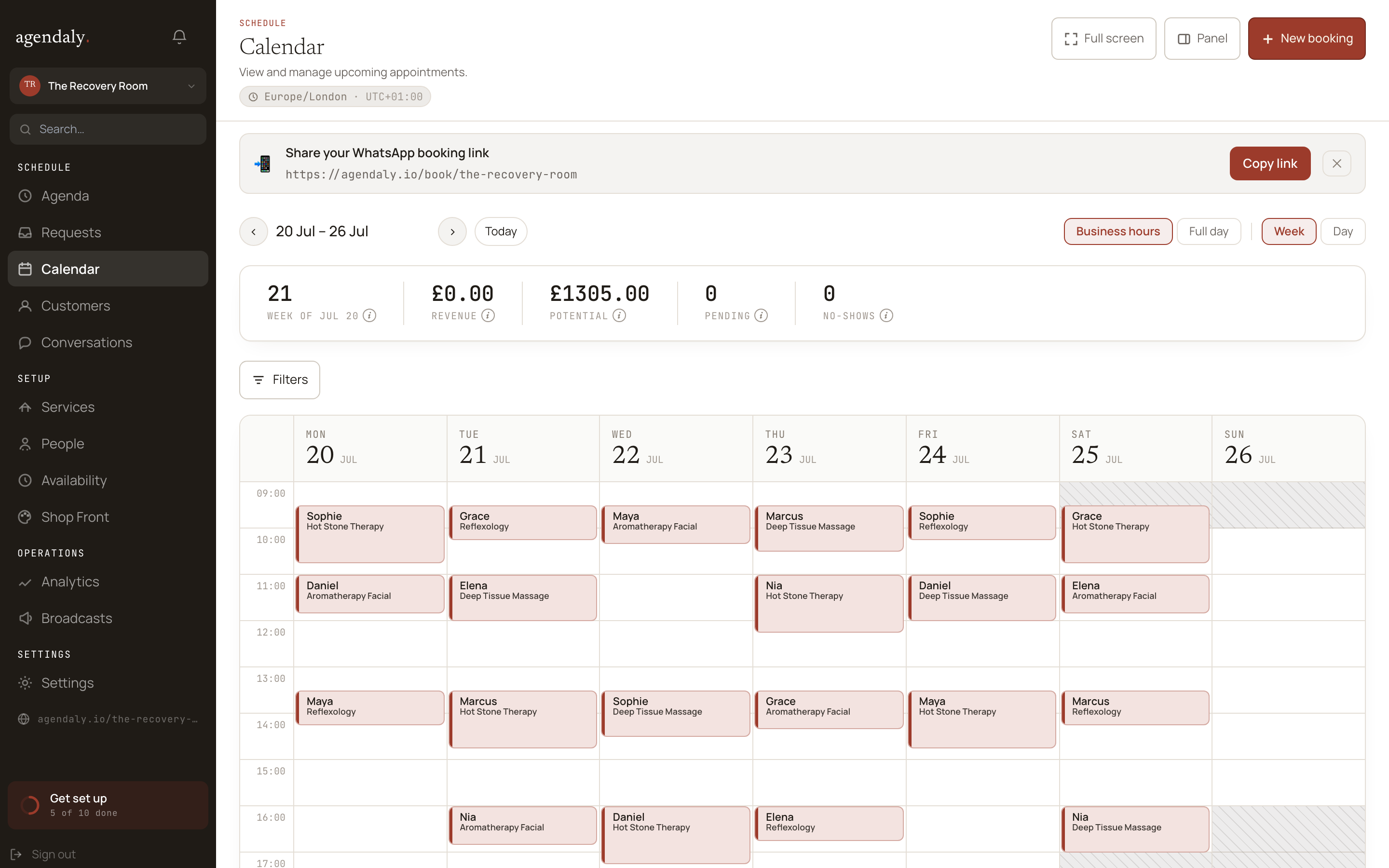Open Maya's Hot Stone Therapy on Friday
1389x868 pixels.
tap(982, 719)
